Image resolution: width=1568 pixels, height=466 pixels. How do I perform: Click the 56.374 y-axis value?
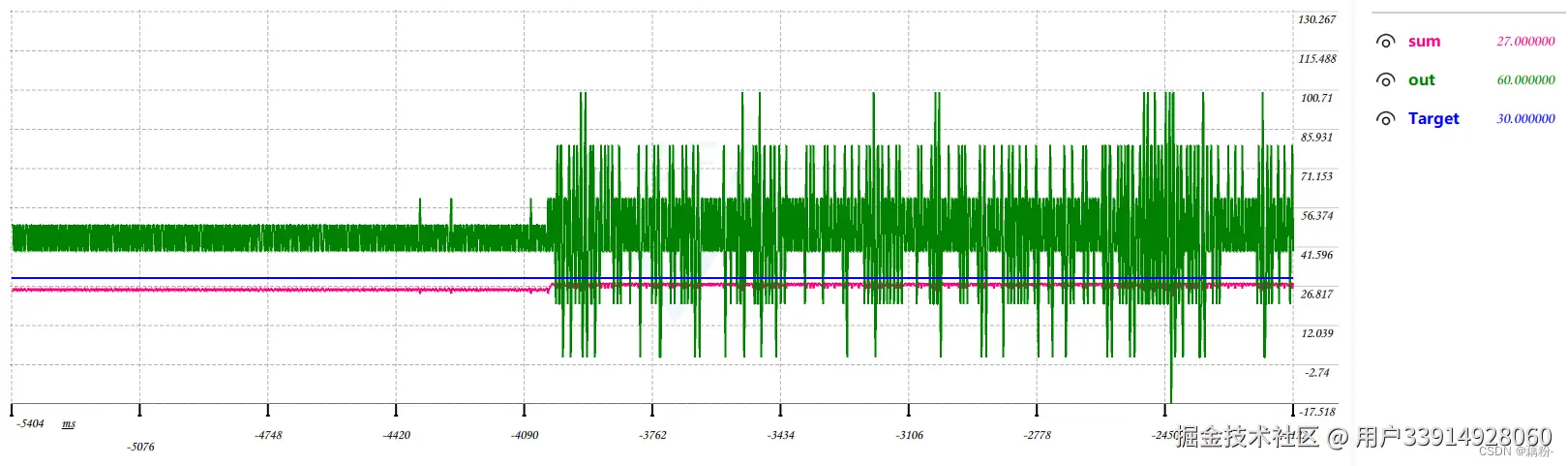pyautogui.click(x=1316, y=216)
